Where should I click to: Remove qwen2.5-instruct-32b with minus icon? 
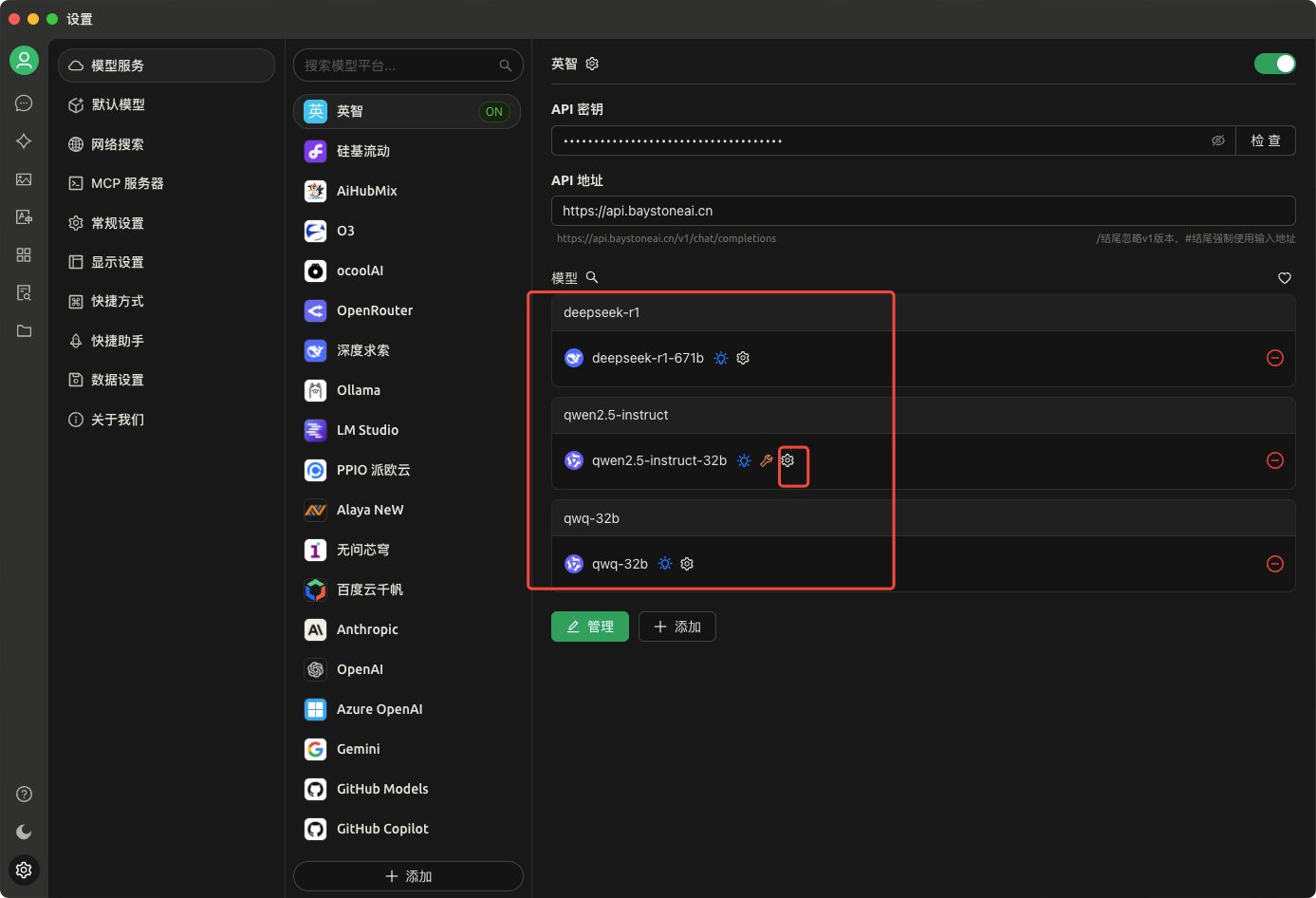pyautogui.click(x=1275, y=460)
